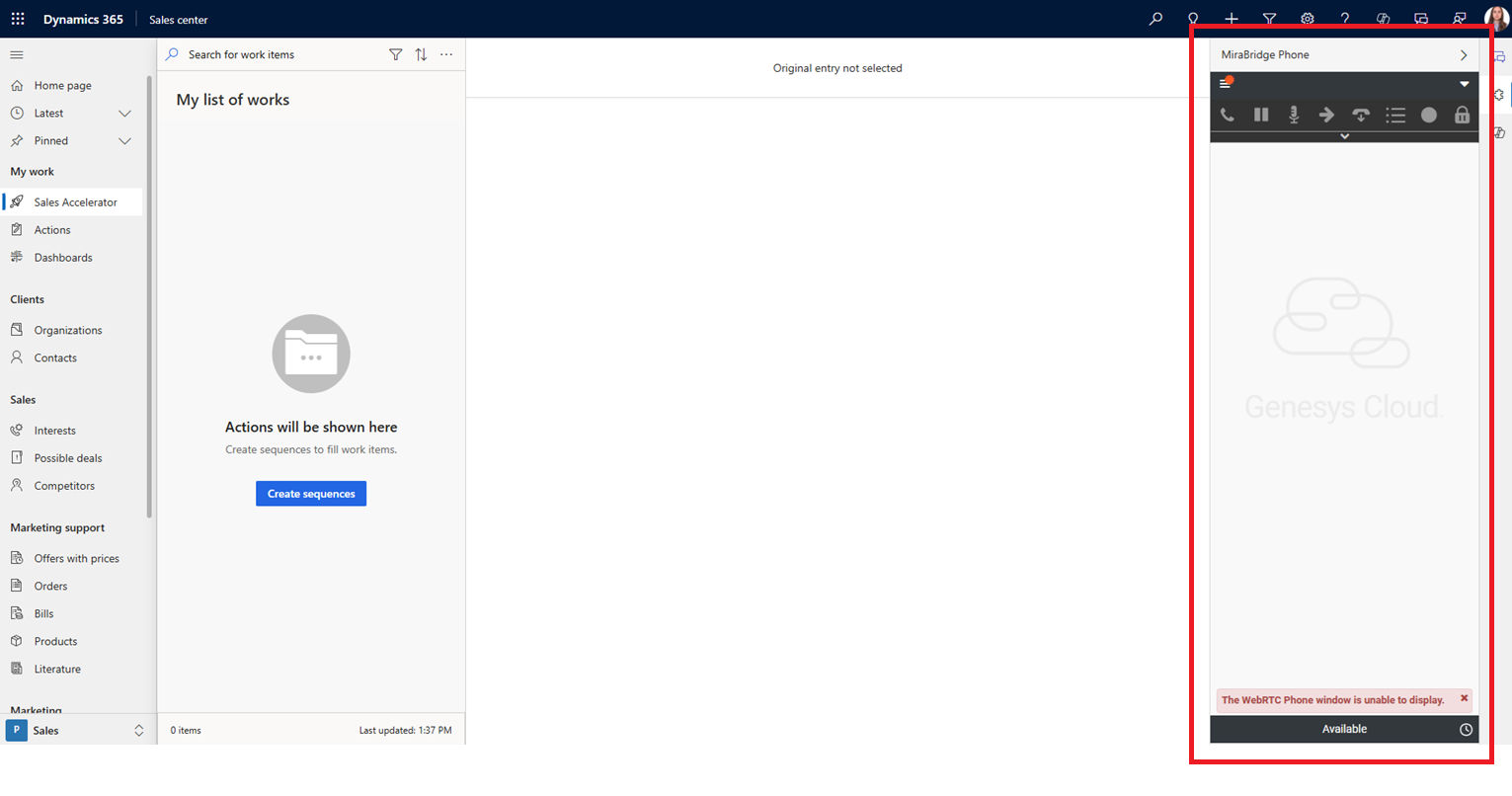Open the person feedback icon in top bar

[1459, 19]
